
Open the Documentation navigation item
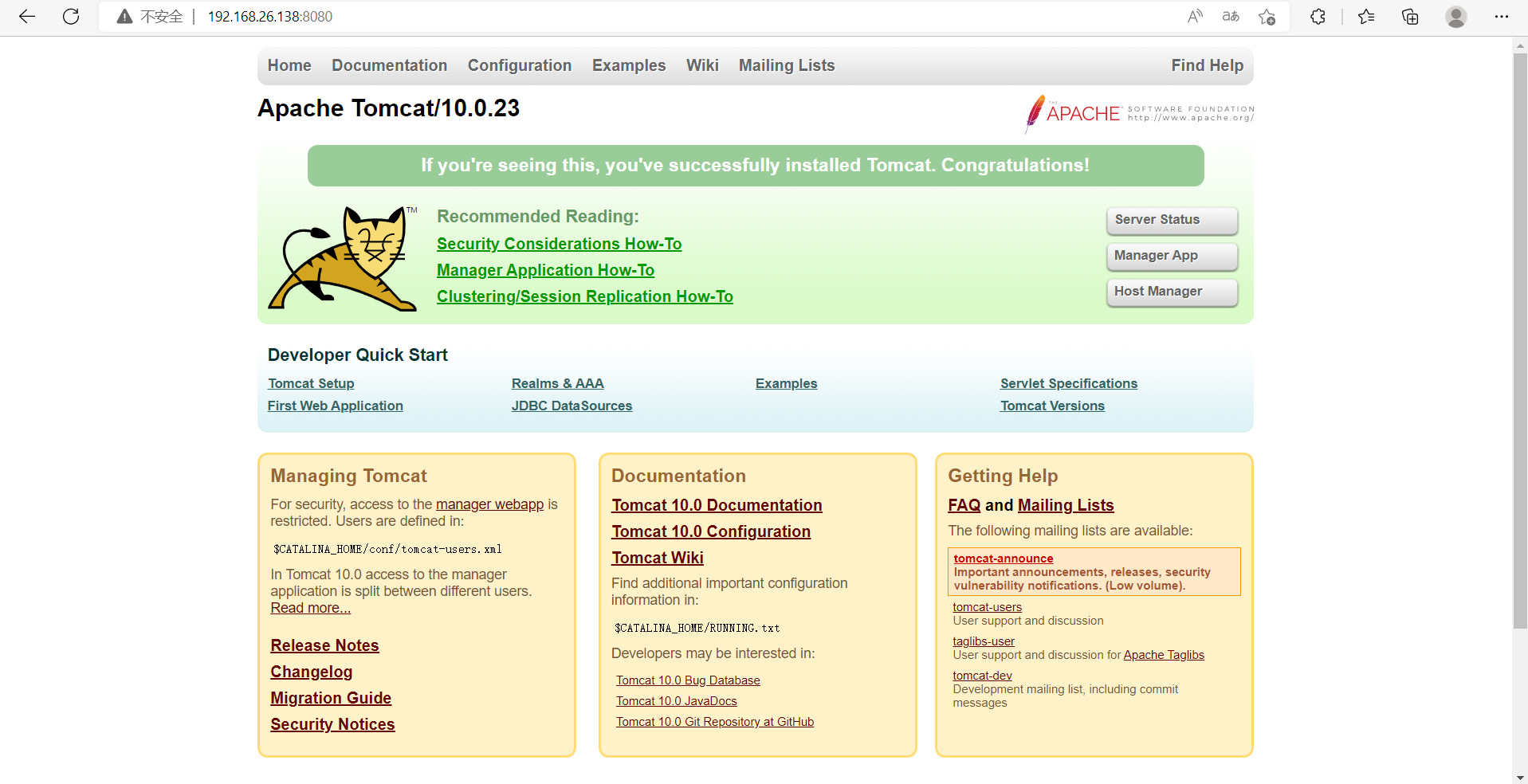[x=390, y=65]
